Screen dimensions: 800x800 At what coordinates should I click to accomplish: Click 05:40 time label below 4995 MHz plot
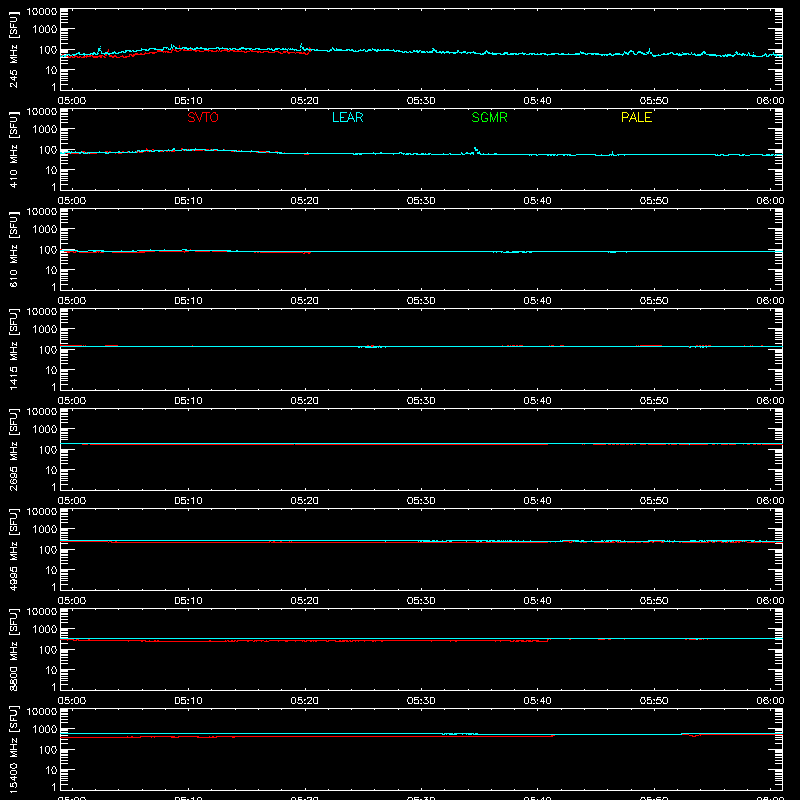point(537,601)
